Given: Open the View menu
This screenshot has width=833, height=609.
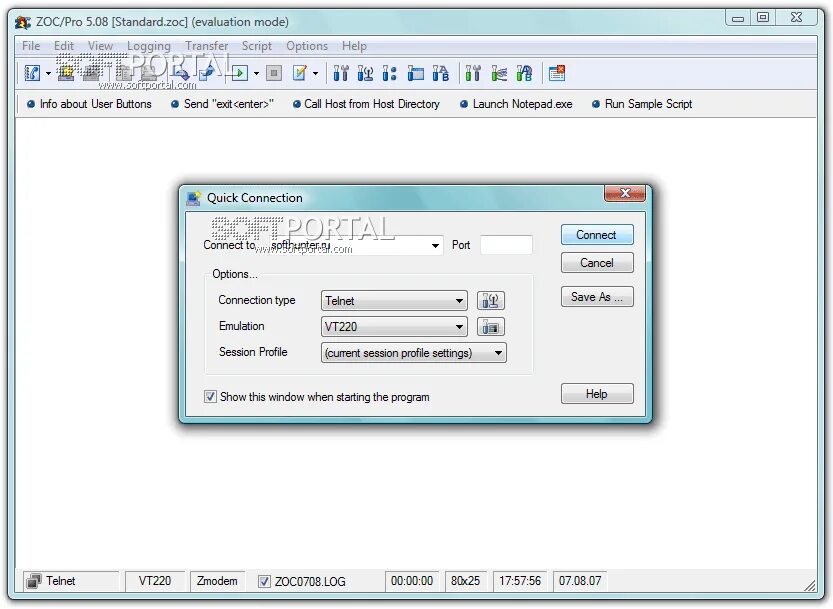Looking at the screenshot, I should pos(100,46).
